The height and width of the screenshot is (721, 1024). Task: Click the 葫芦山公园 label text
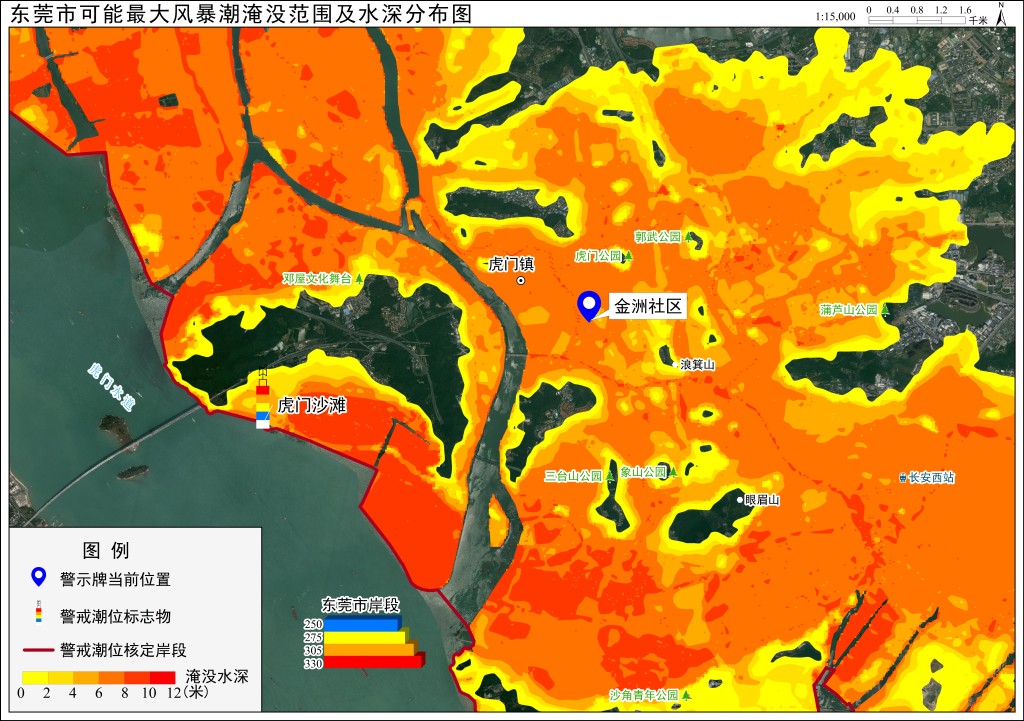coord(850,309)
